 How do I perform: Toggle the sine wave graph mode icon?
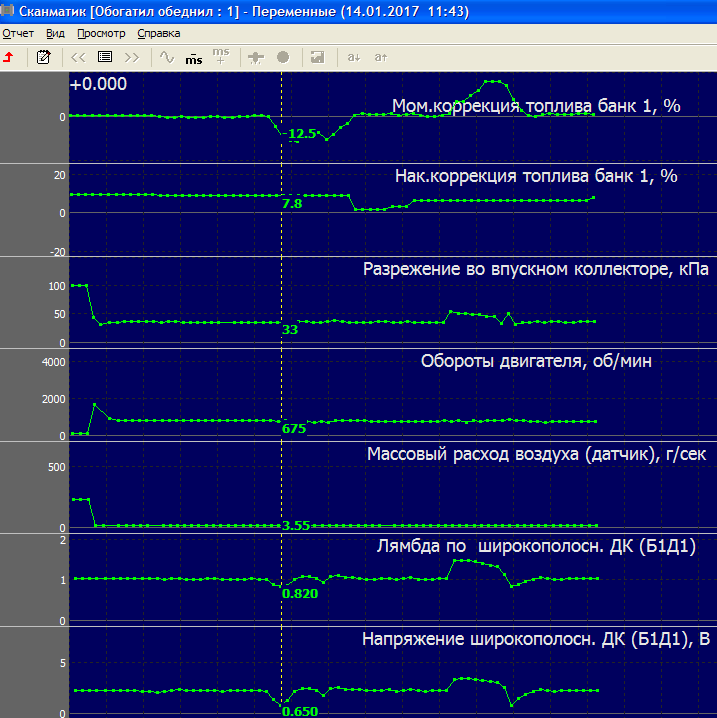(167, 57)
